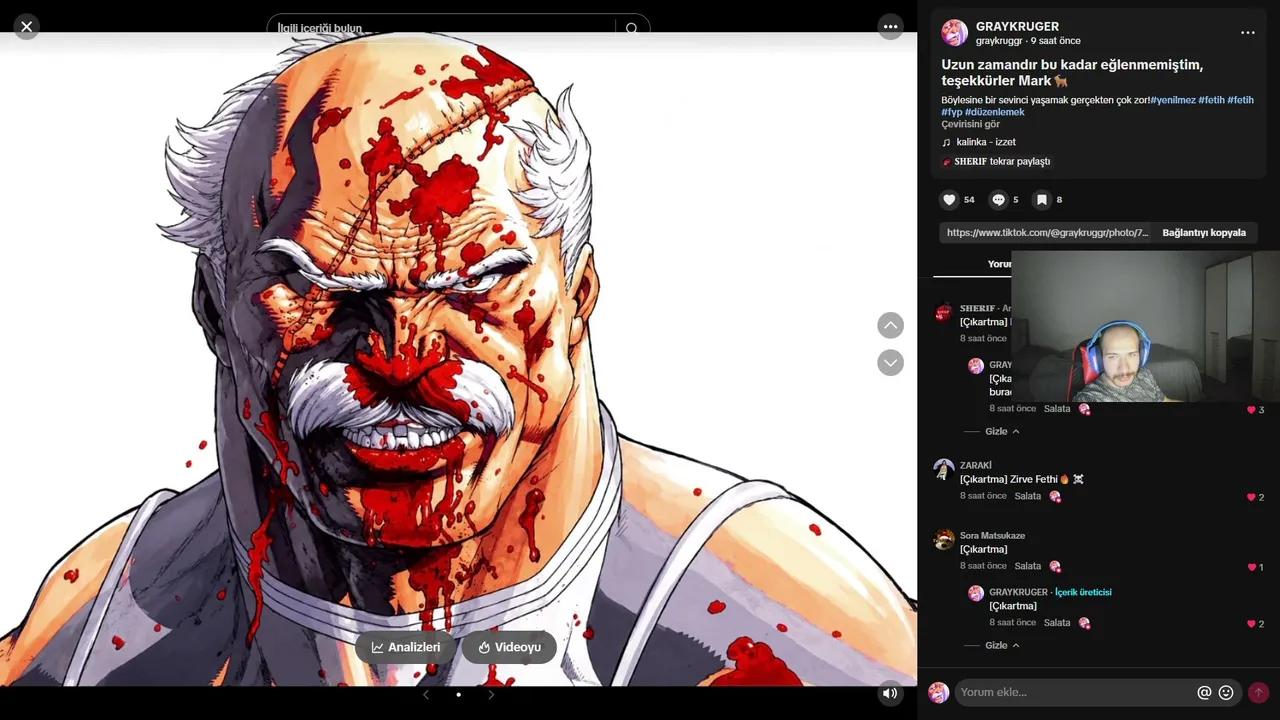Open the post's three-dot options menu
This screenshot has height=720, width=1280.
click(x=1247, y=33)
